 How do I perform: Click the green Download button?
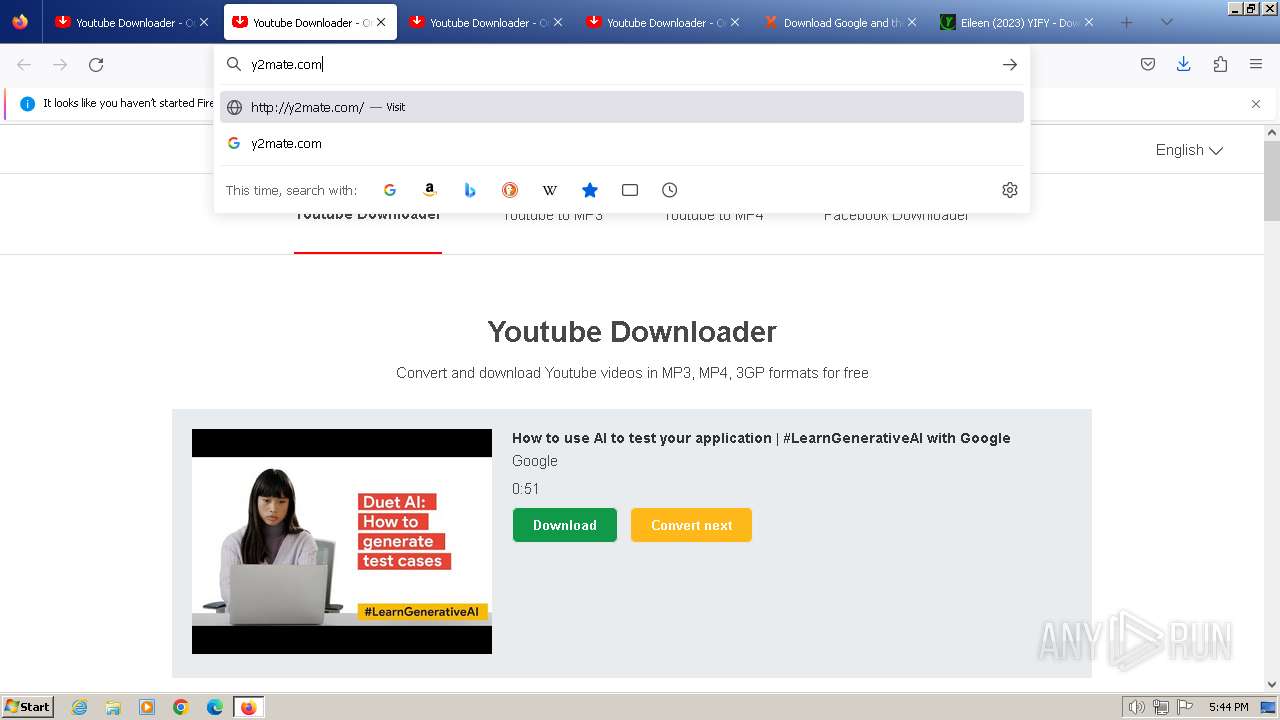pyautogui.click(x=565, y=525)
